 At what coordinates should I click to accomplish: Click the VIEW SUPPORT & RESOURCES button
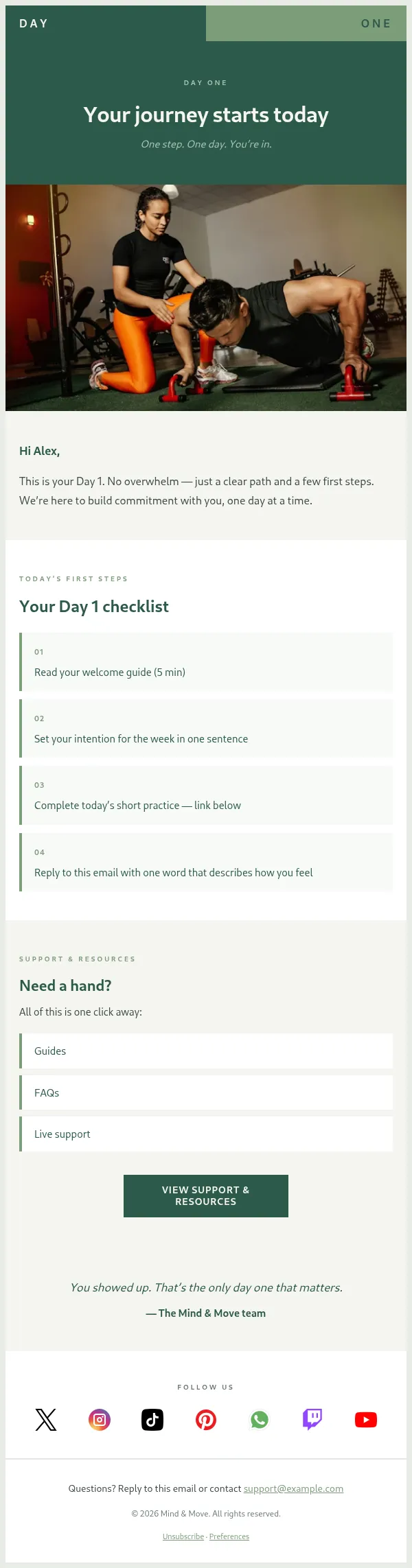205,1195
